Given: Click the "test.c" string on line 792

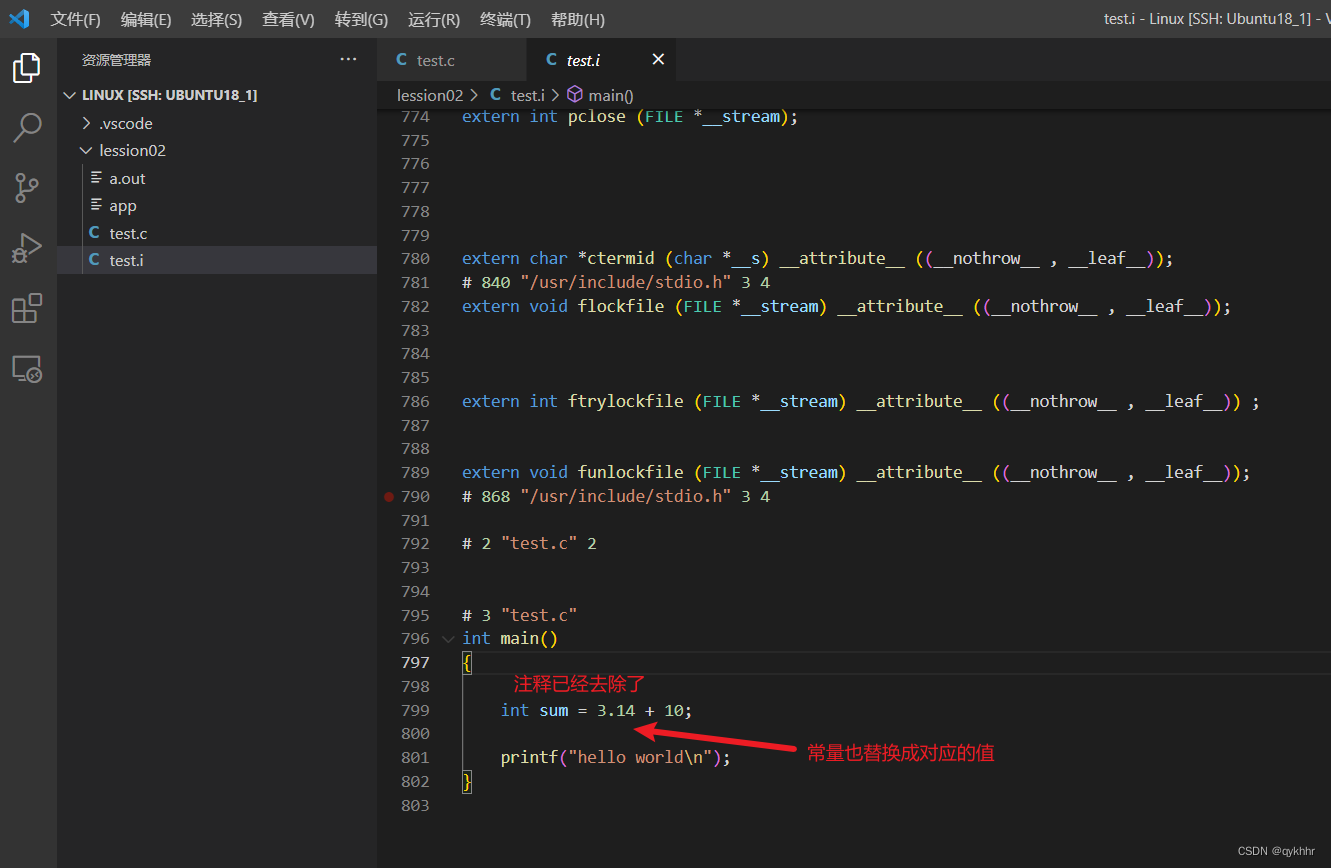Looking at the screenshot, I should coord(539,543).
